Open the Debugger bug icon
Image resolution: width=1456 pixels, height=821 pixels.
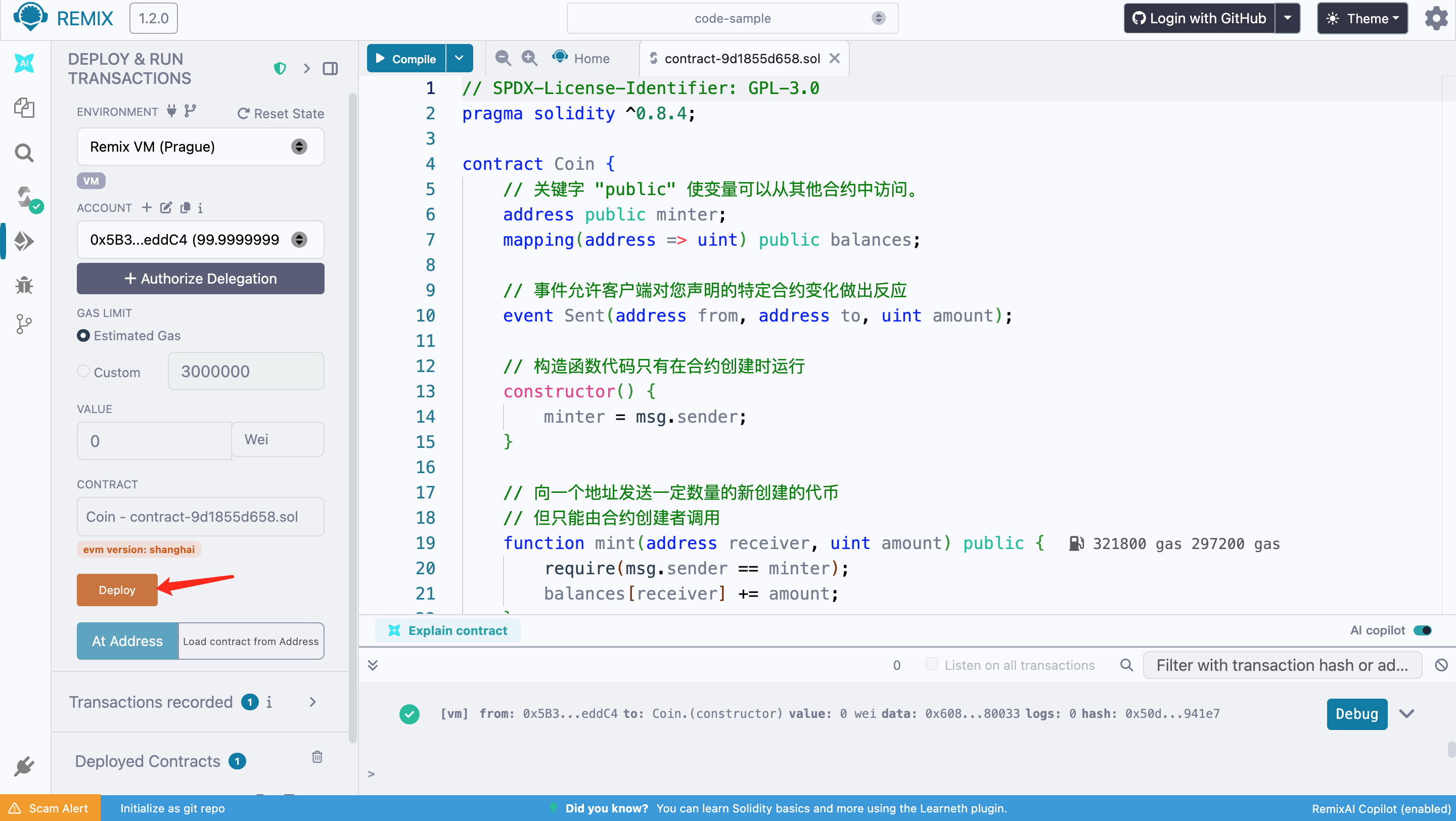pyautogui.click(x=24, y=285)
